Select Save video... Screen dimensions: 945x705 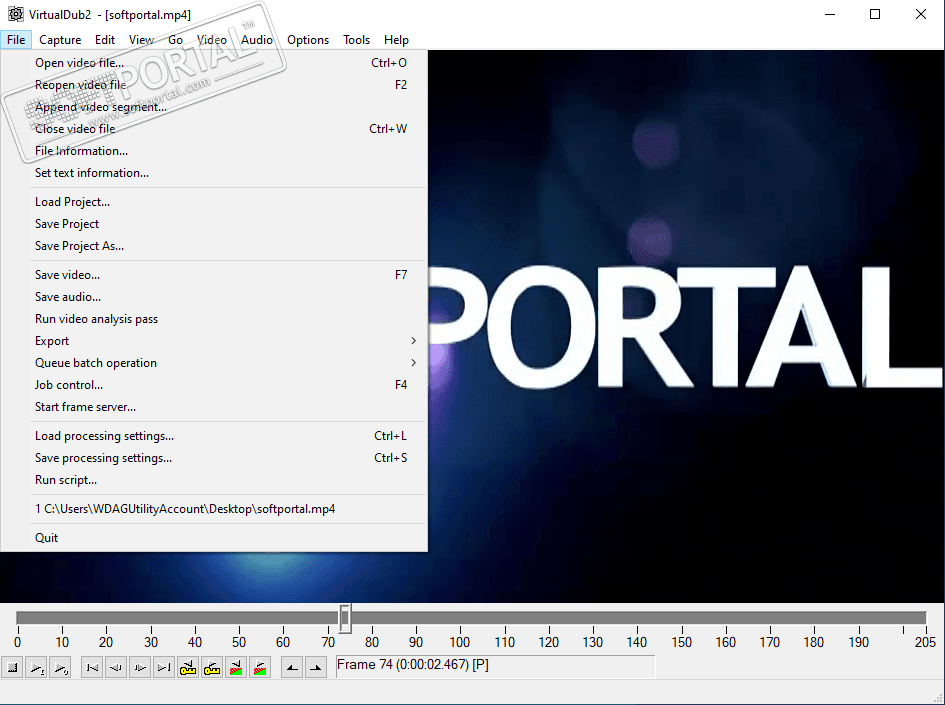point(214,275)
